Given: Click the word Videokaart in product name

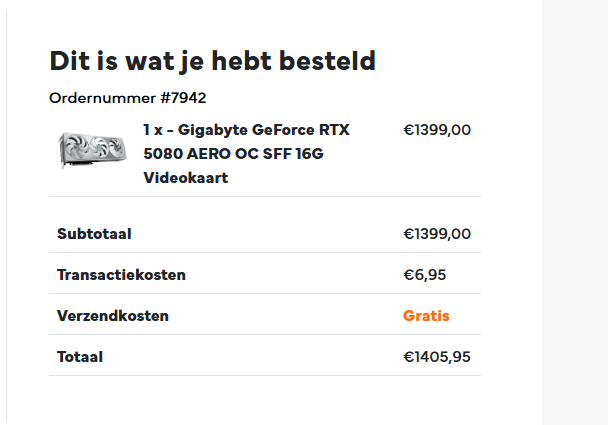Looking at the screenshot, I should [x=186, y=178].
